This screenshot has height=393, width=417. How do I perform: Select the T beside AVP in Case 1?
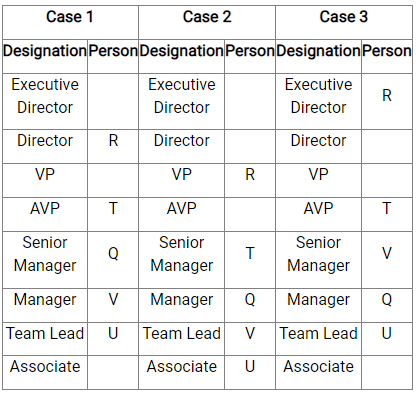click(x=113, y=208)
